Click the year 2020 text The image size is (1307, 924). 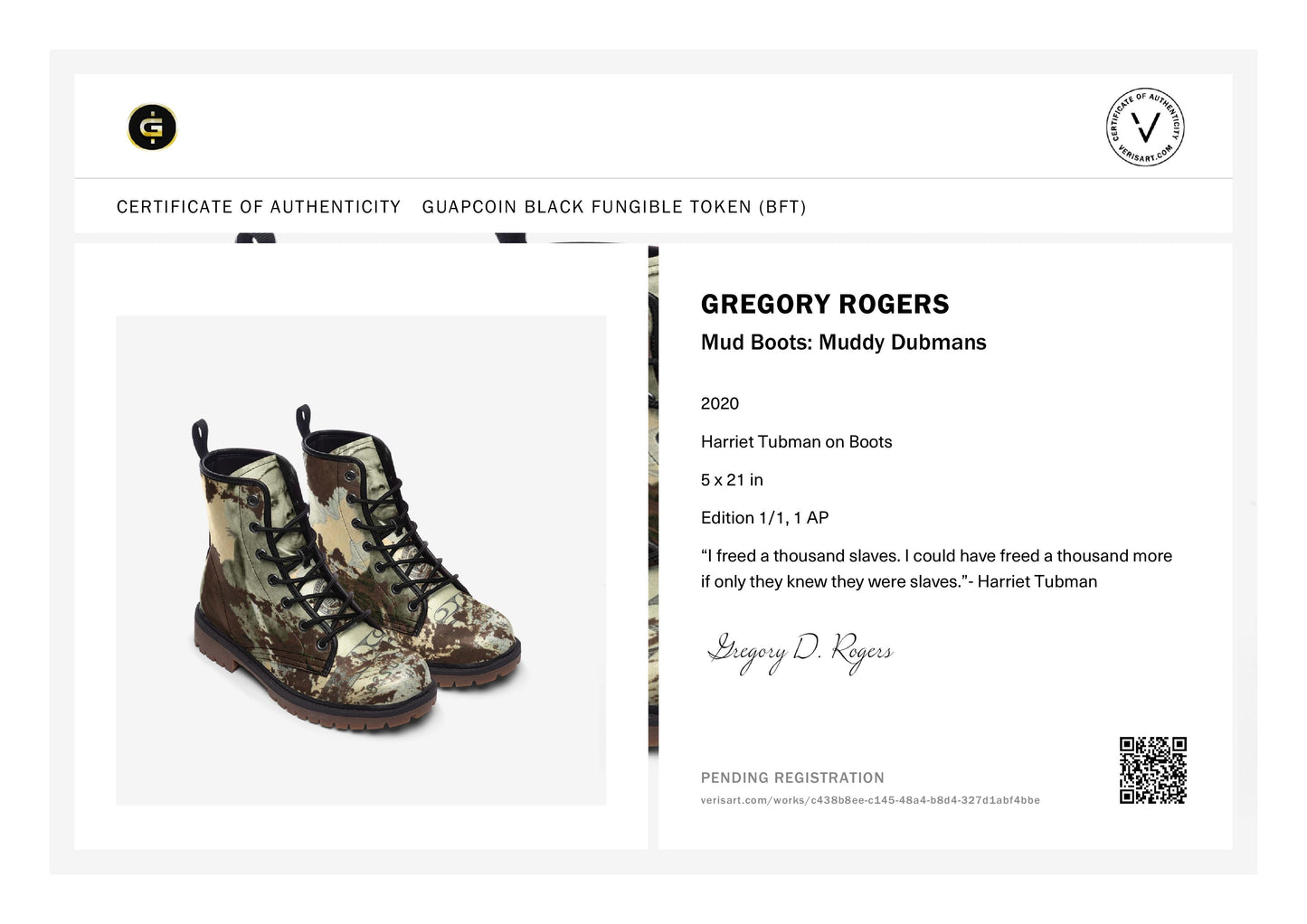click(x=720, y=403)
